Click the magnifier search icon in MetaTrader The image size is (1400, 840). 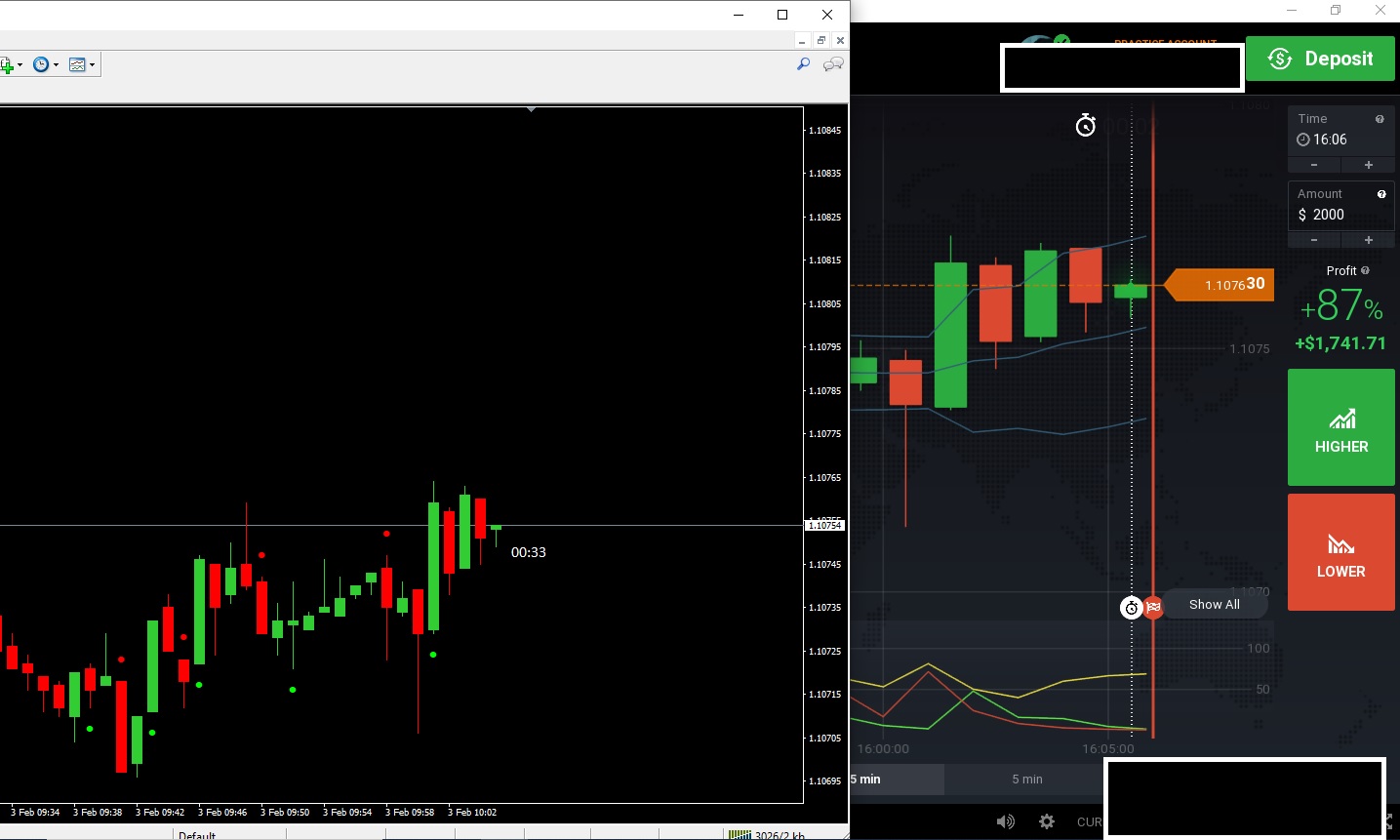(x=803, y=64)
